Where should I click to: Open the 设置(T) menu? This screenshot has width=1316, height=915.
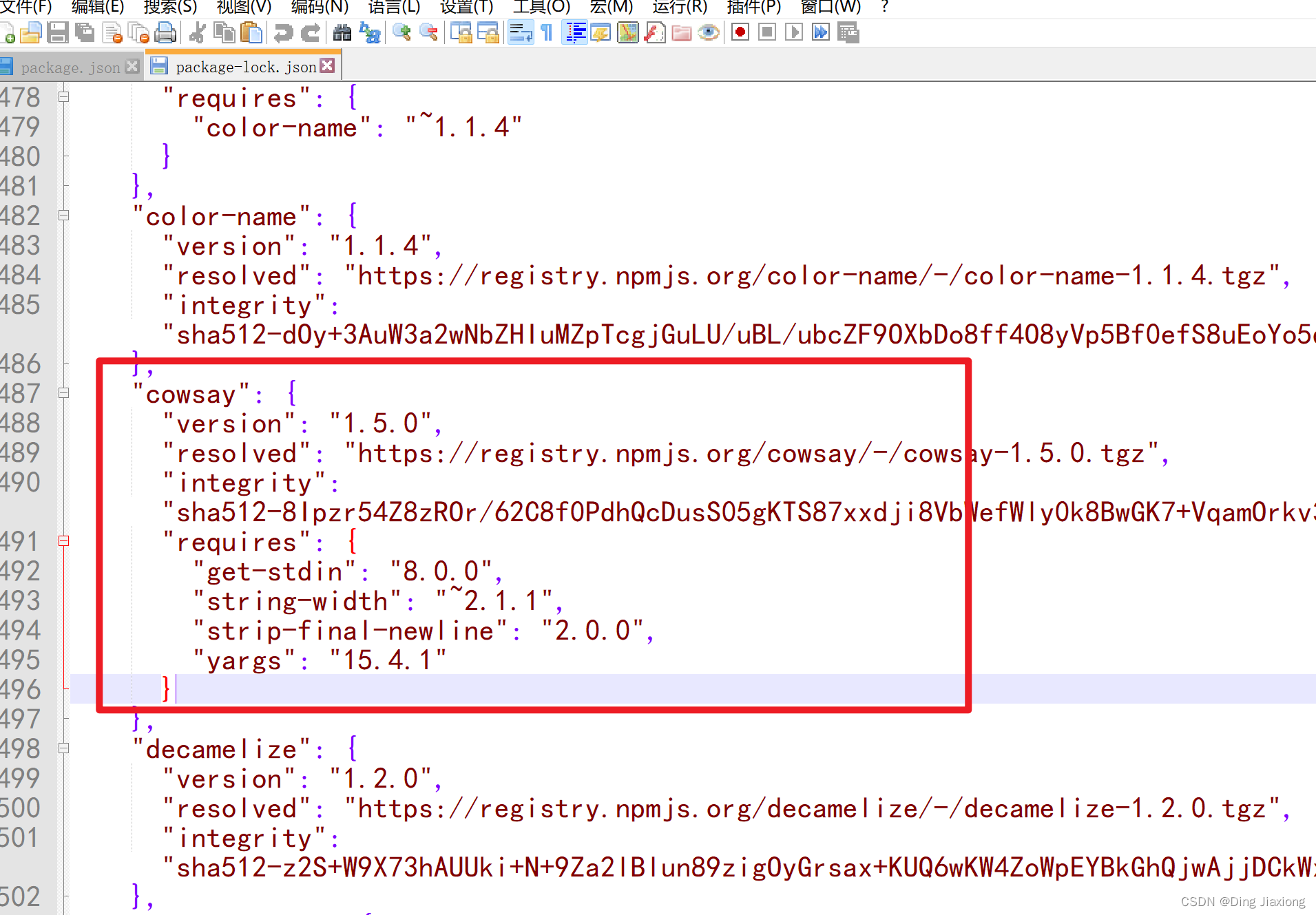(x=467, y=8)
